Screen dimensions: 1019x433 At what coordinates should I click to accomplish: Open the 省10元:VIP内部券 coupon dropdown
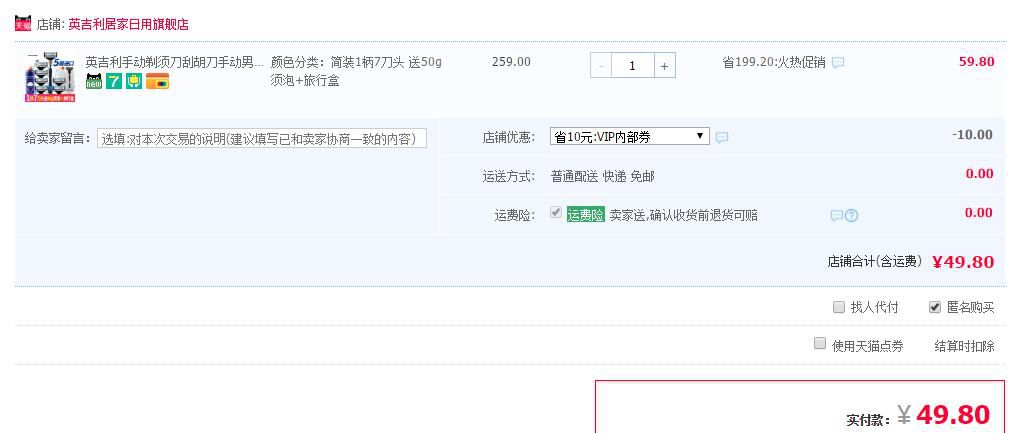point(630,137)
